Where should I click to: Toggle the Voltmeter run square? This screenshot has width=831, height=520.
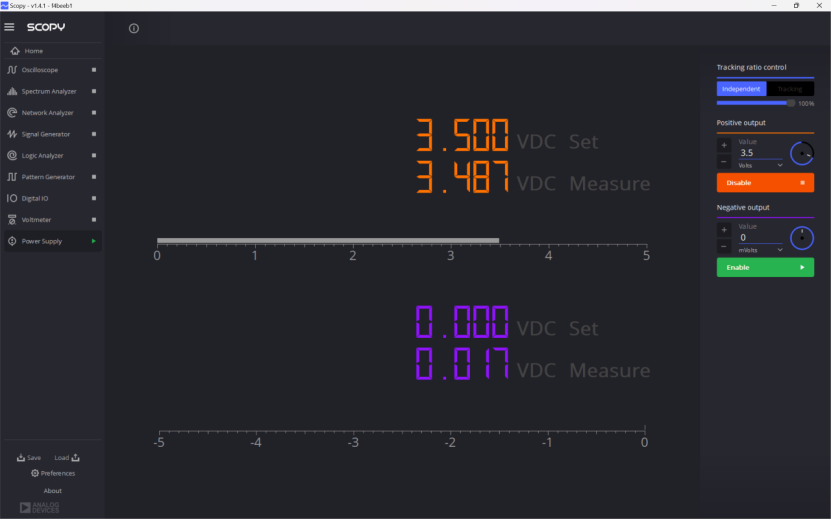tap(94, 219)
